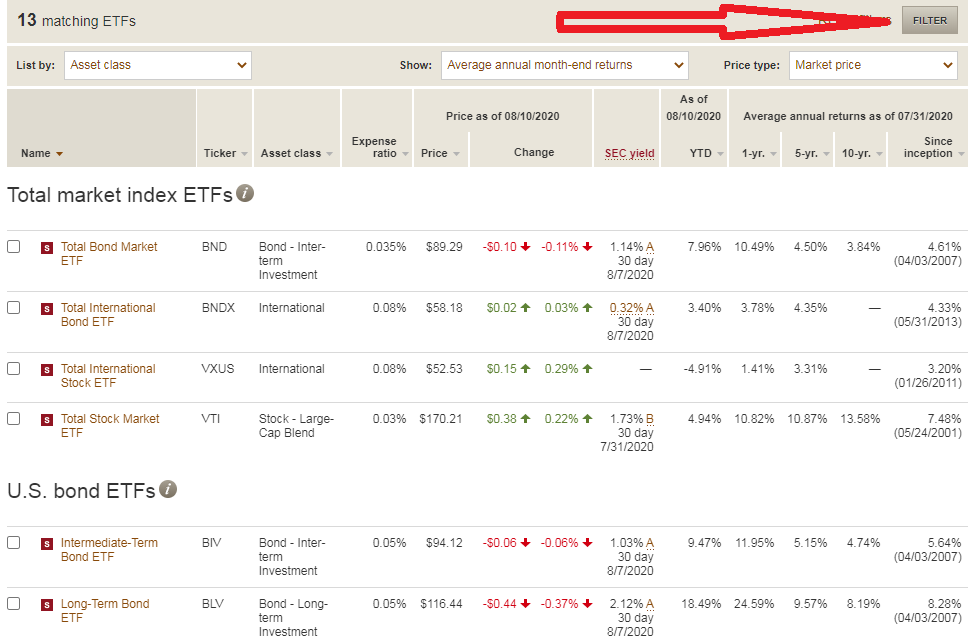Open the Price type dropdown
973x644 pixels.
point(872,65)
